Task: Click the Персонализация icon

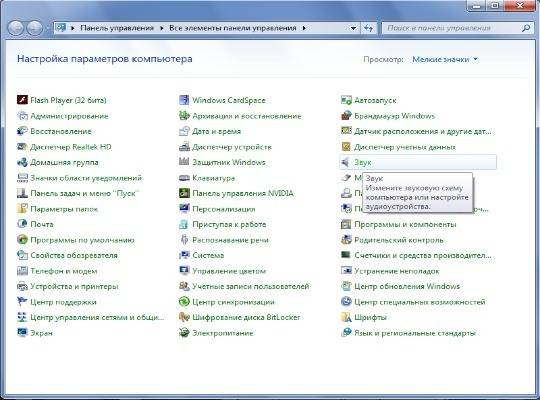Action: pos(184,209)
